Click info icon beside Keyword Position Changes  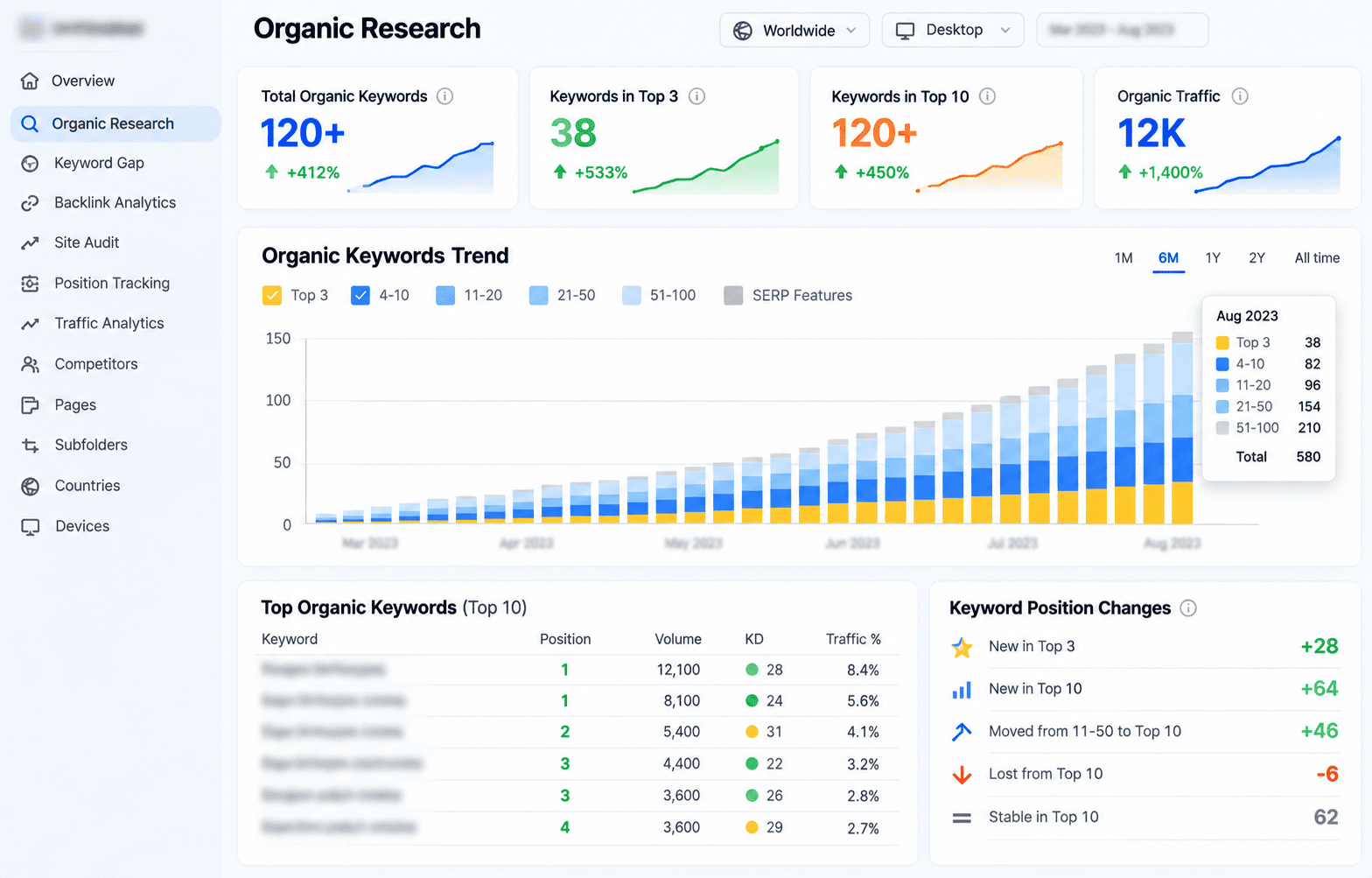1188,608
